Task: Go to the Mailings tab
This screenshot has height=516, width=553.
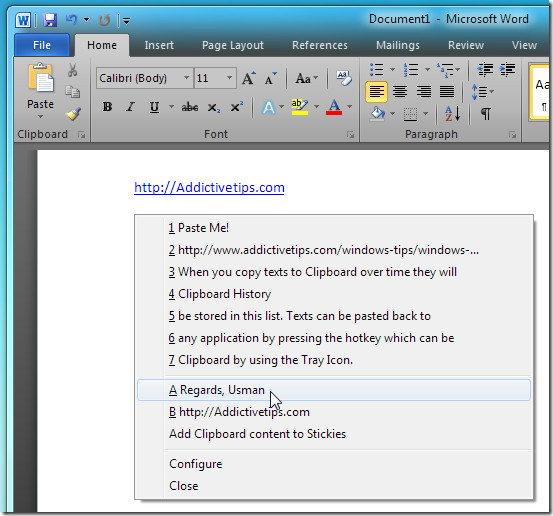Action: pos(398,45)
